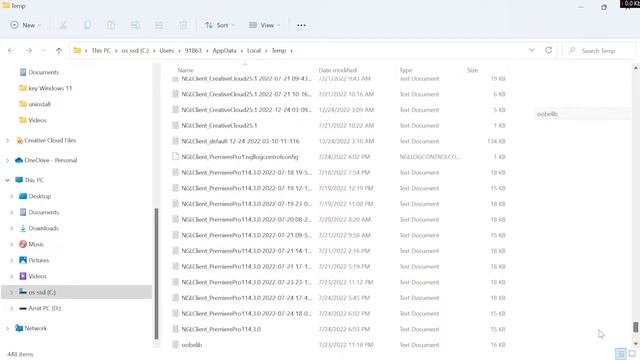640x360 pixels.
Task: Switch to large icons view in status bar
Action: coord(632,353)
